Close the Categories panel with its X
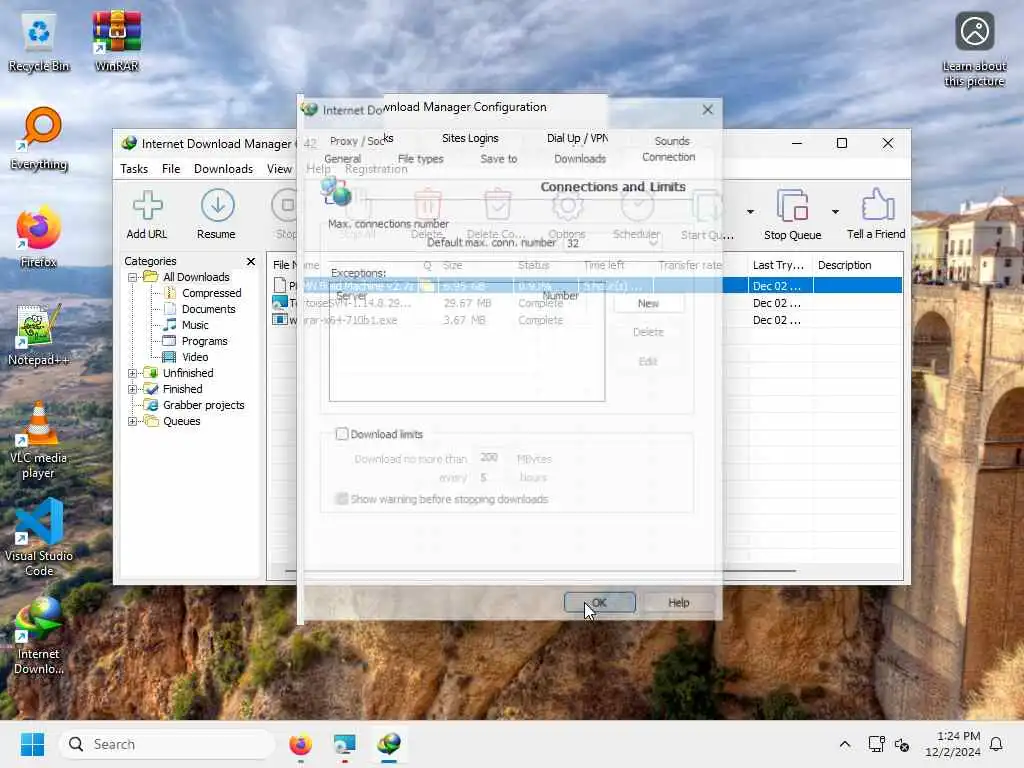This screenshot has height=768, width=1024. [251, 261]
